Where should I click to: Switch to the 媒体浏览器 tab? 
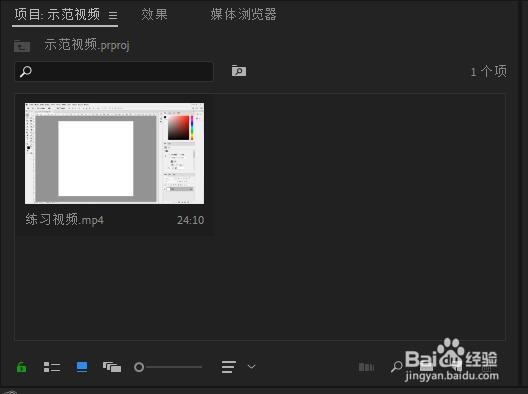(x=243, y=14)
